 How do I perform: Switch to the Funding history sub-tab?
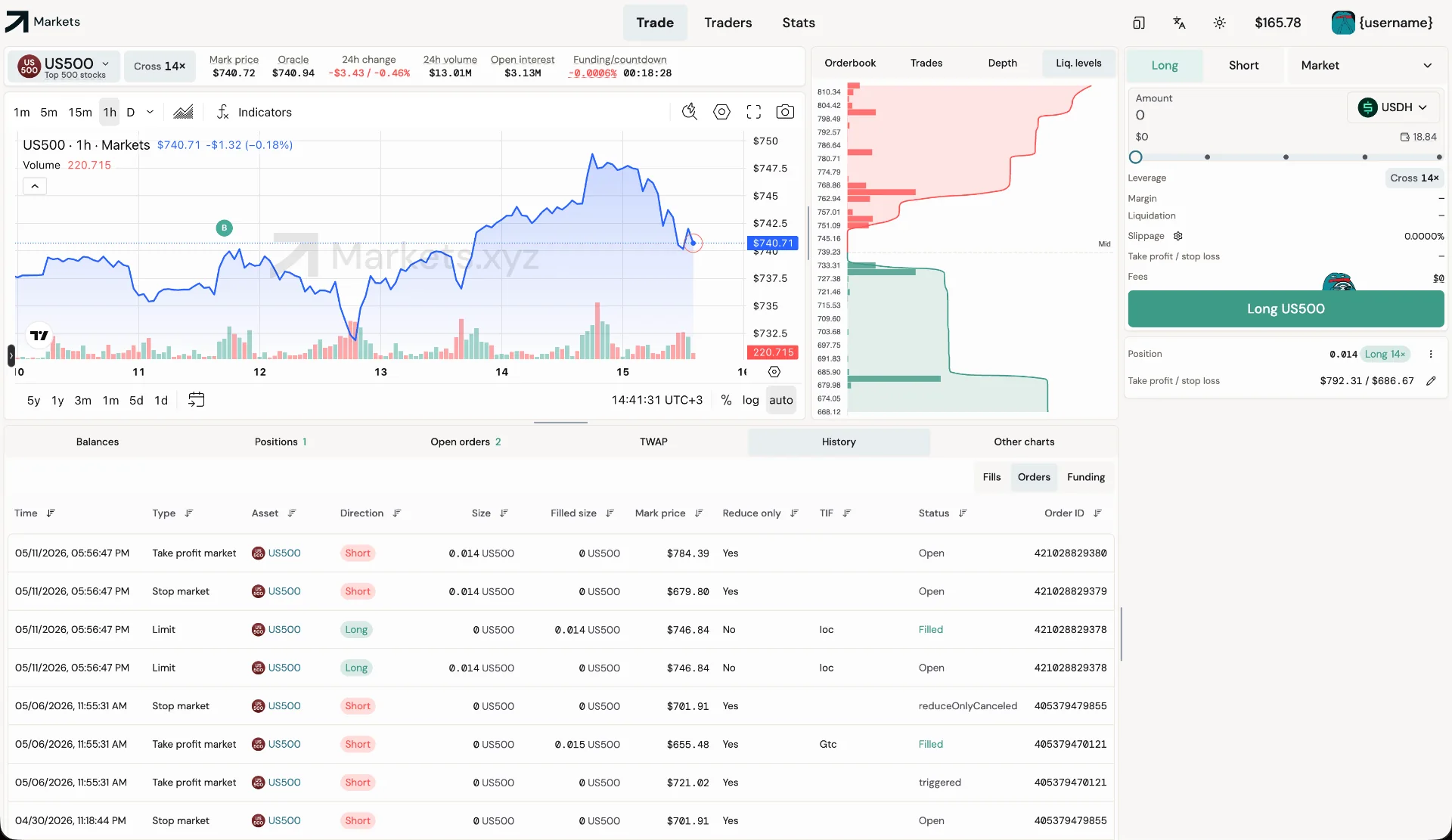[x=1086, y=477]
